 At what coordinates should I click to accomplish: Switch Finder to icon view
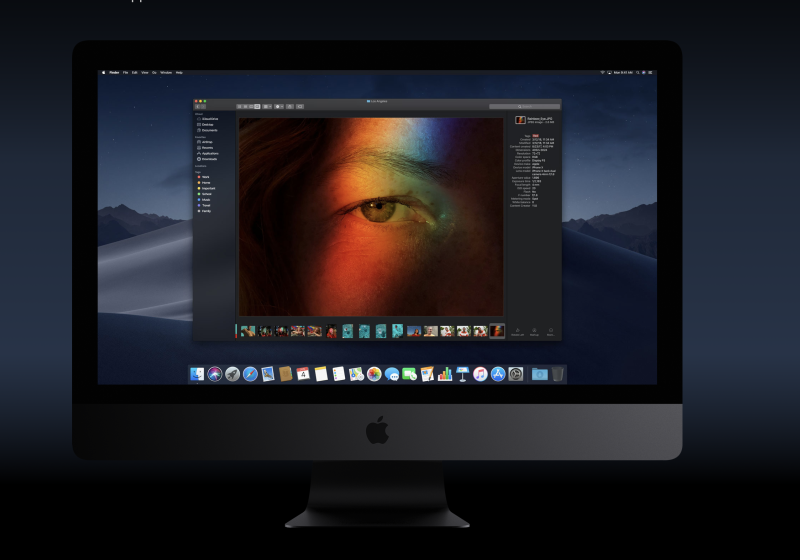coord(239,107)
